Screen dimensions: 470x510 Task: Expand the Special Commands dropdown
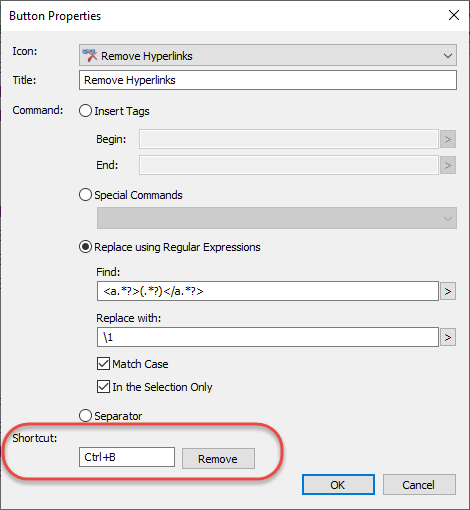pyautogui.click(x=277, y=218)
